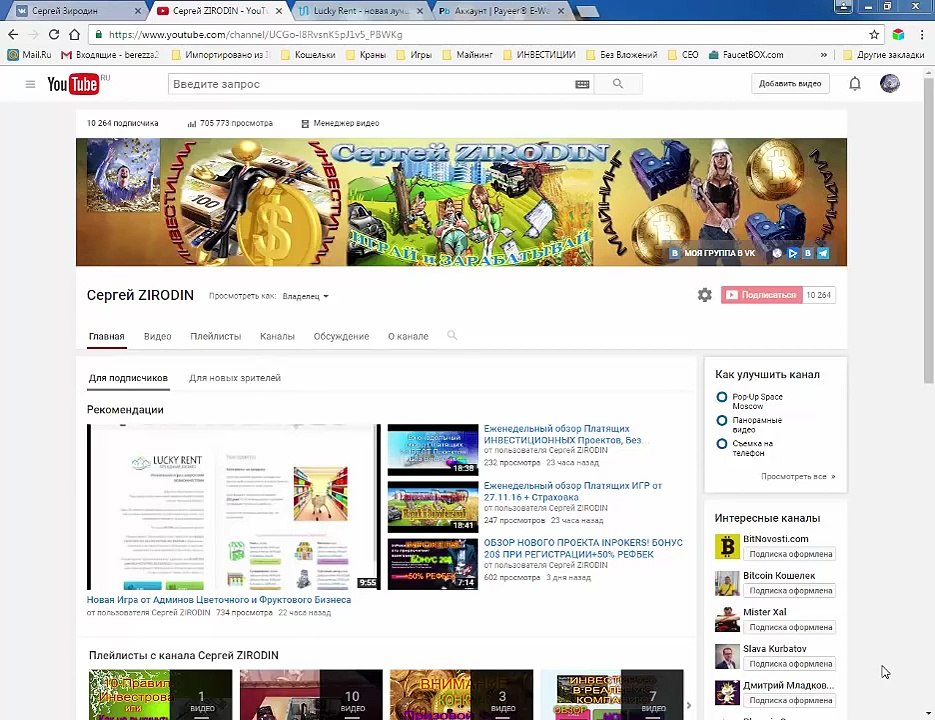
Task: Open ОБЗОР НОВОГО ПРОЕКТА INPOKERS video link
Action: [x=583, y=548]
